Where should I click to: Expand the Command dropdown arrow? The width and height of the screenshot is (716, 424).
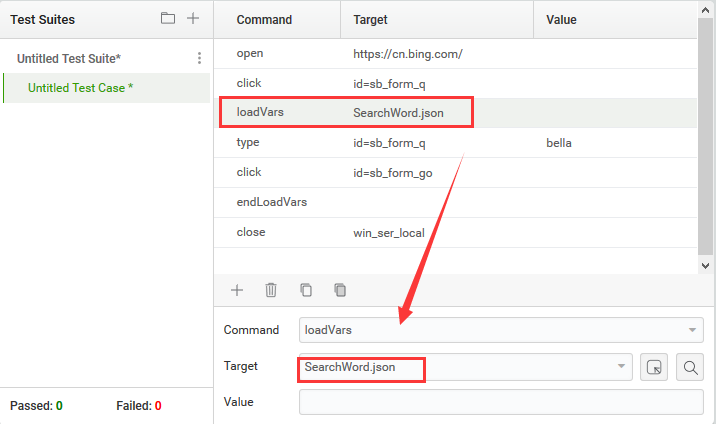coord(692,330)
